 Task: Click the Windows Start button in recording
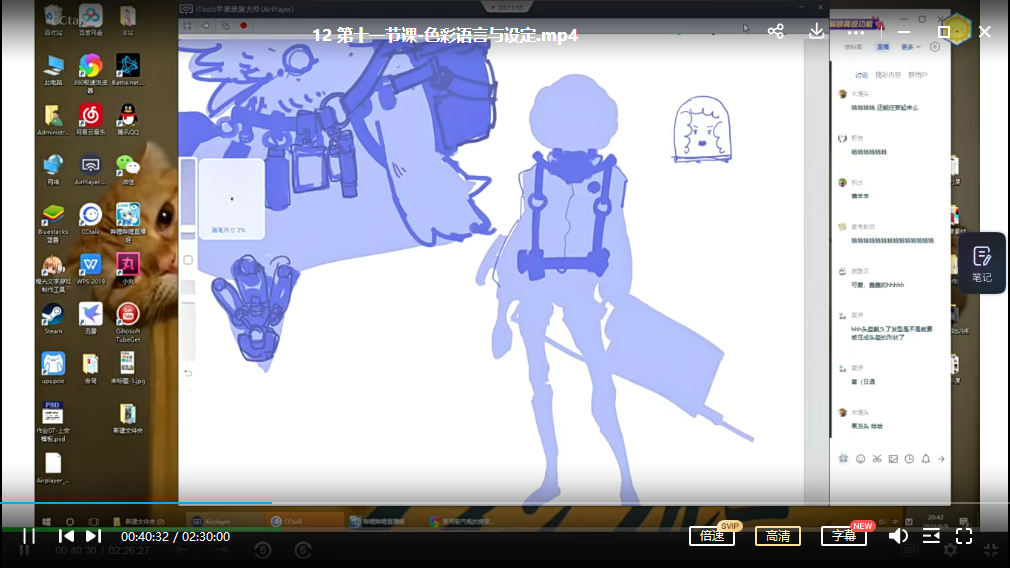(46, 522)
